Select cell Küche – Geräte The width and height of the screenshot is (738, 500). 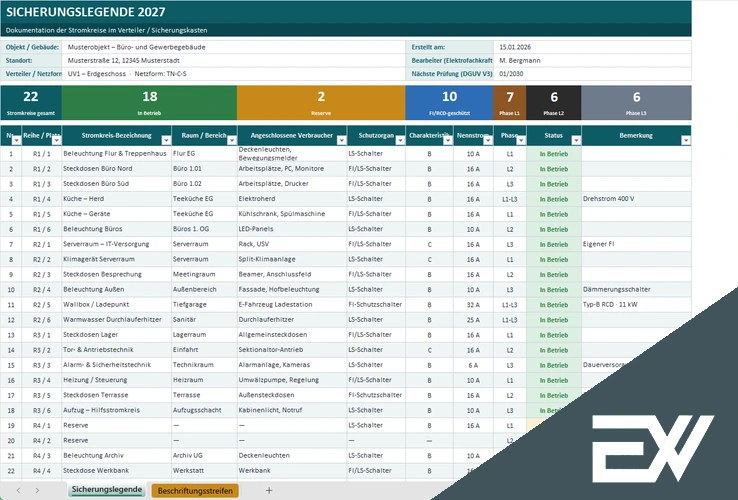(x=116, y=214)
